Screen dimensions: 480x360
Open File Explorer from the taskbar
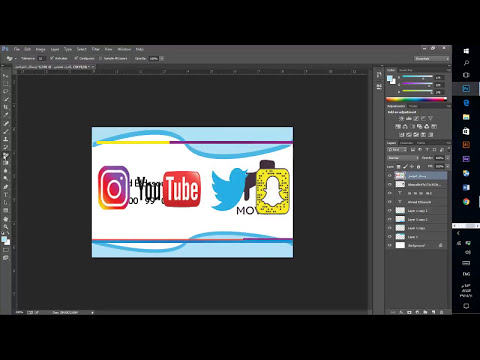(x=466, y=117)
